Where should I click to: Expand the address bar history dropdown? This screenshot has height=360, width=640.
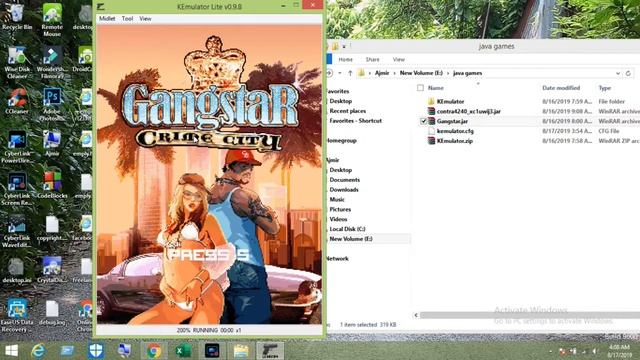[618, 73]
